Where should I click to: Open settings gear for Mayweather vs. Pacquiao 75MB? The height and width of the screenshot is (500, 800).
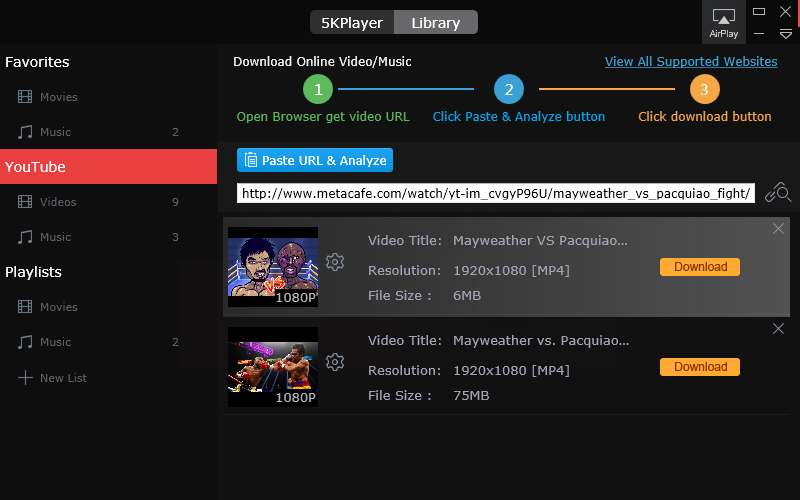335,362
